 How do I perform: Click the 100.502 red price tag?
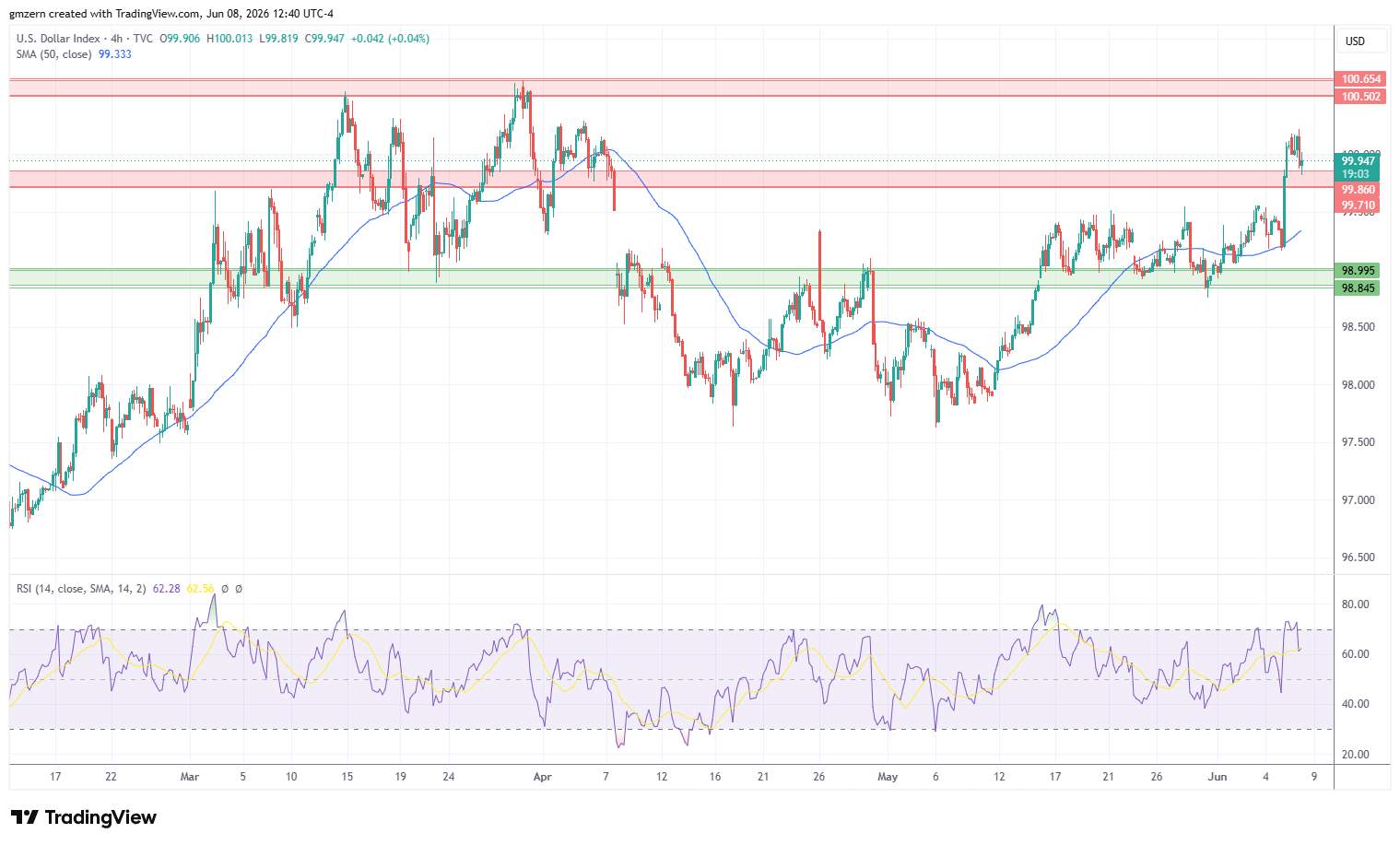tap(1360, 97)
